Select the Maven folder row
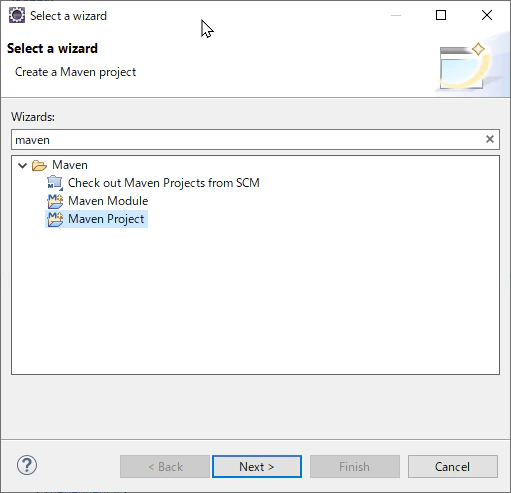 tap(70, 165)
